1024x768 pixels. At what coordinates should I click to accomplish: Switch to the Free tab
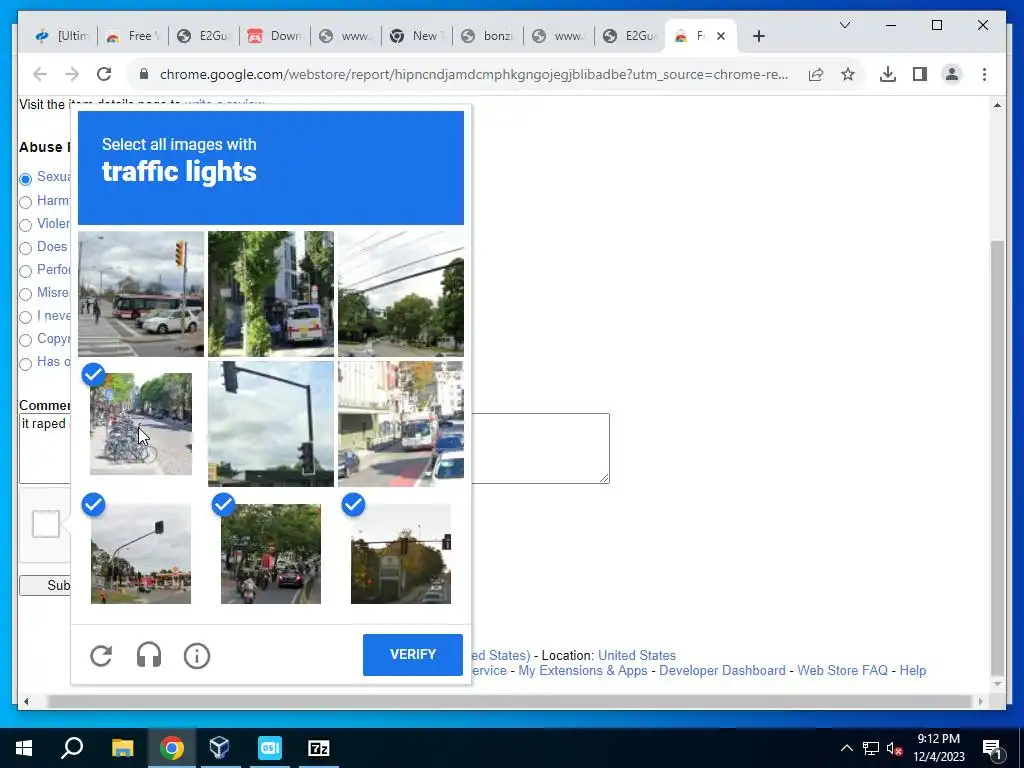click(133, 36)
